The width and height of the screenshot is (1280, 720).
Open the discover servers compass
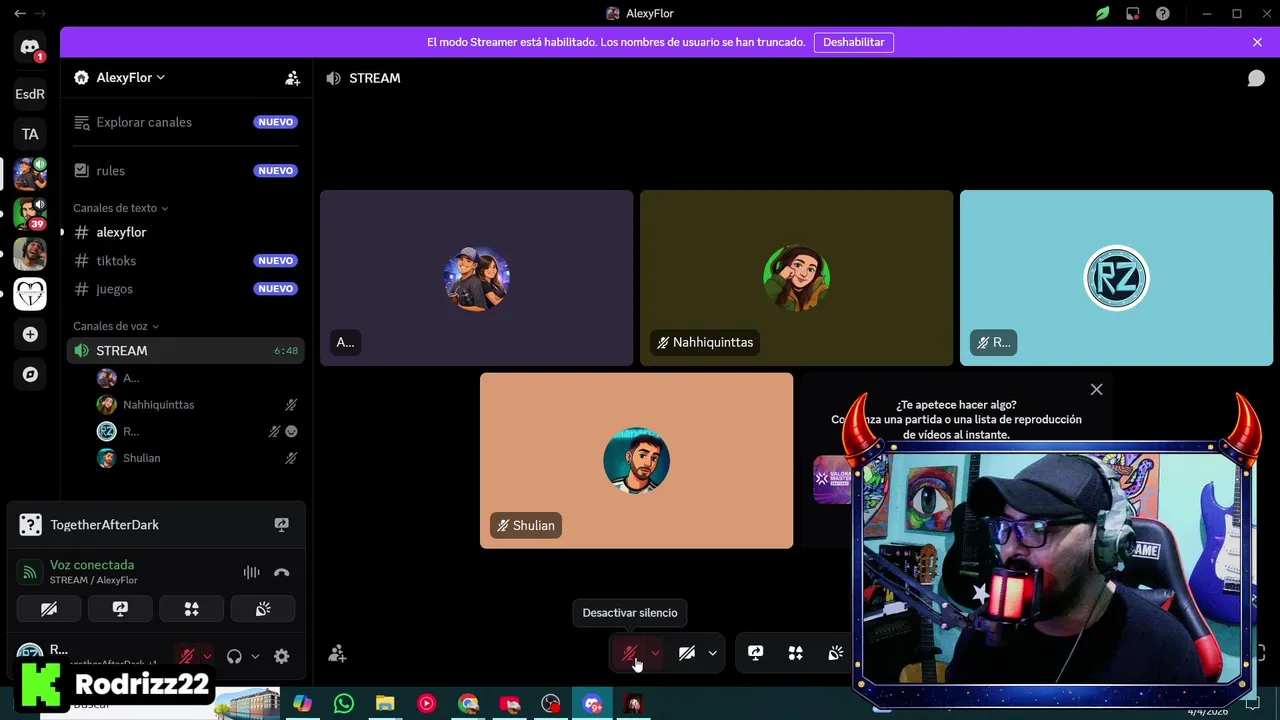pyautogui.click(x=30, y=374)
